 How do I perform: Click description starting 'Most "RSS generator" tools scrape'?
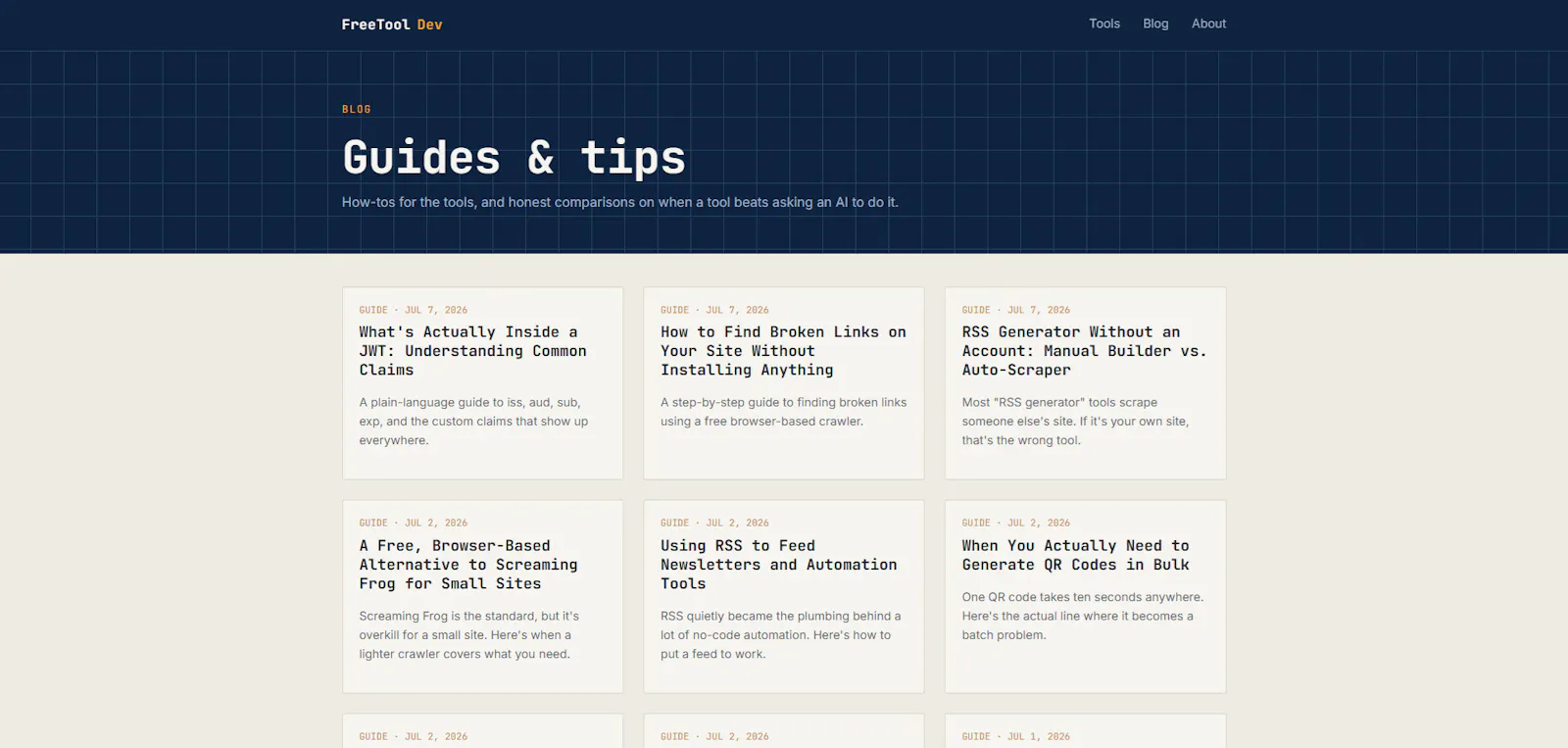(x=1075, y=422)
